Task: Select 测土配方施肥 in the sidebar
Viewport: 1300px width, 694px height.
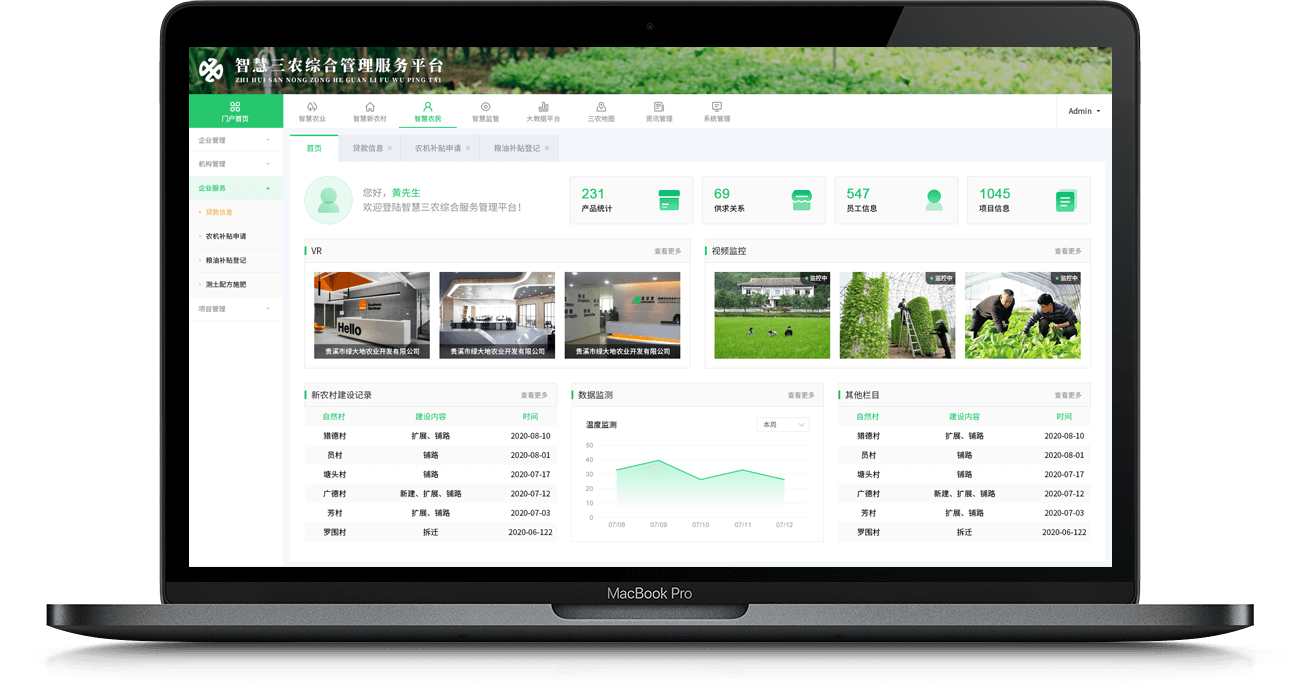Action: click(226, 285)
